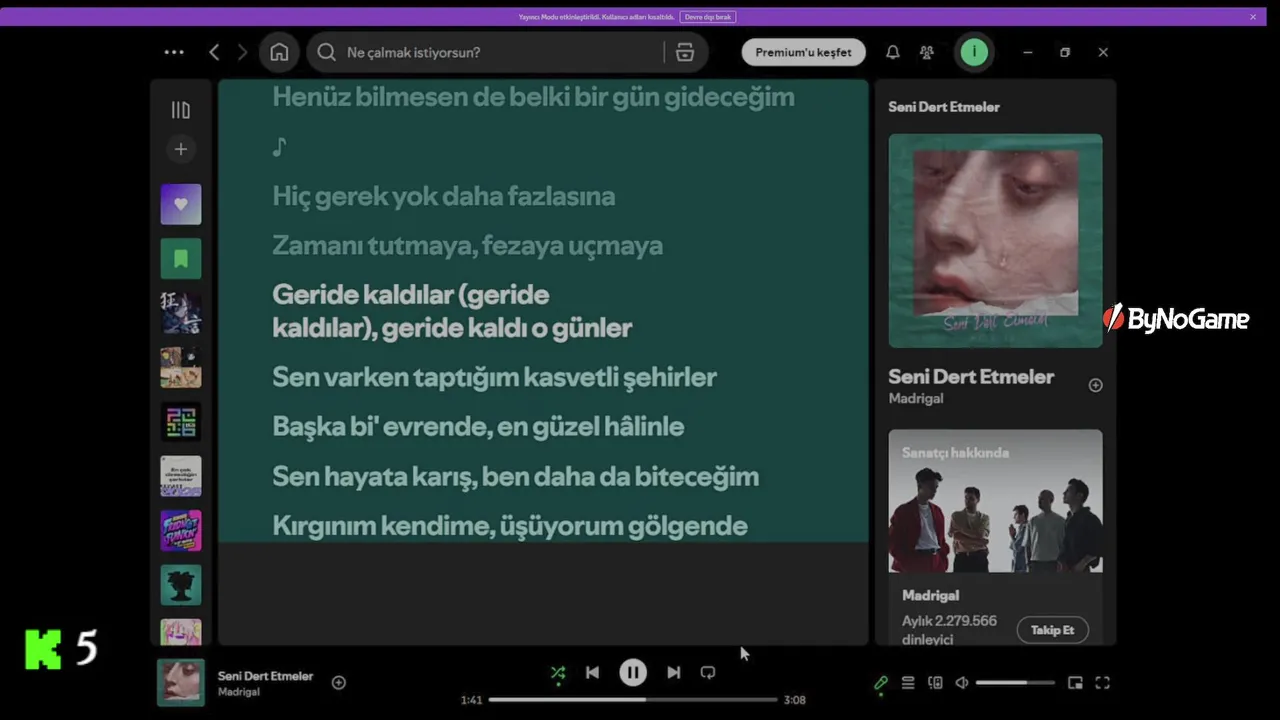Open Liked Songs playlist

coord(181,204)
